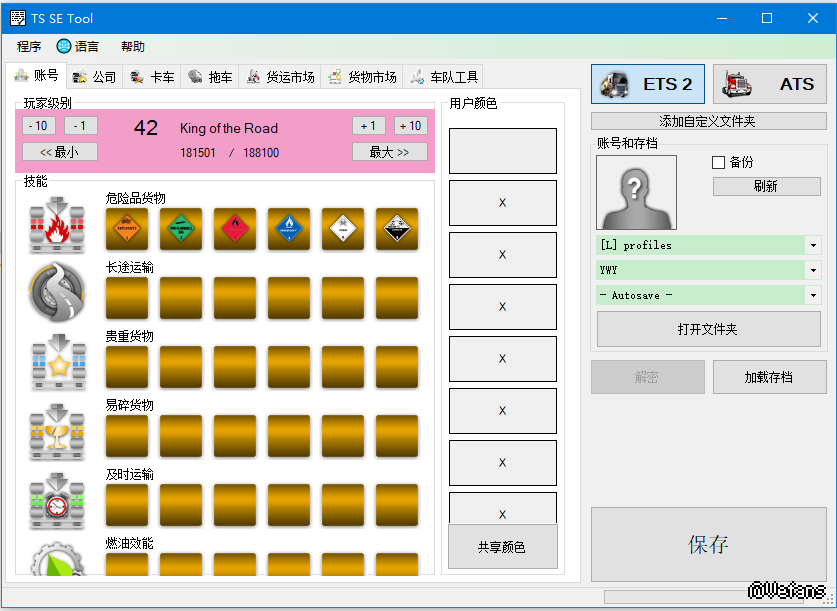
Task: Click the first empty user color box
Action: tap(502, 151)
